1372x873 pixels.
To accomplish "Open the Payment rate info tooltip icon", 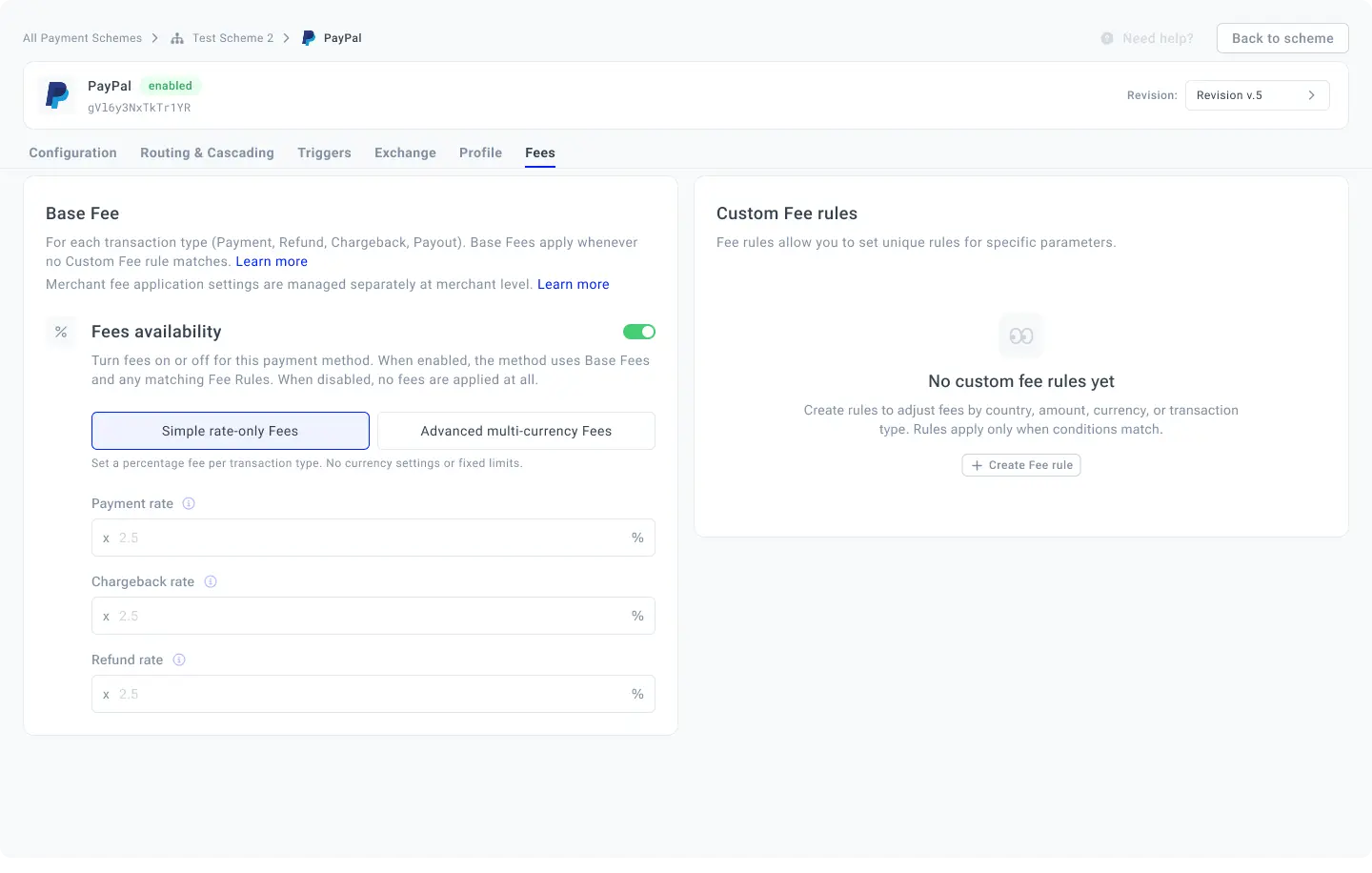I will (189, 503).
